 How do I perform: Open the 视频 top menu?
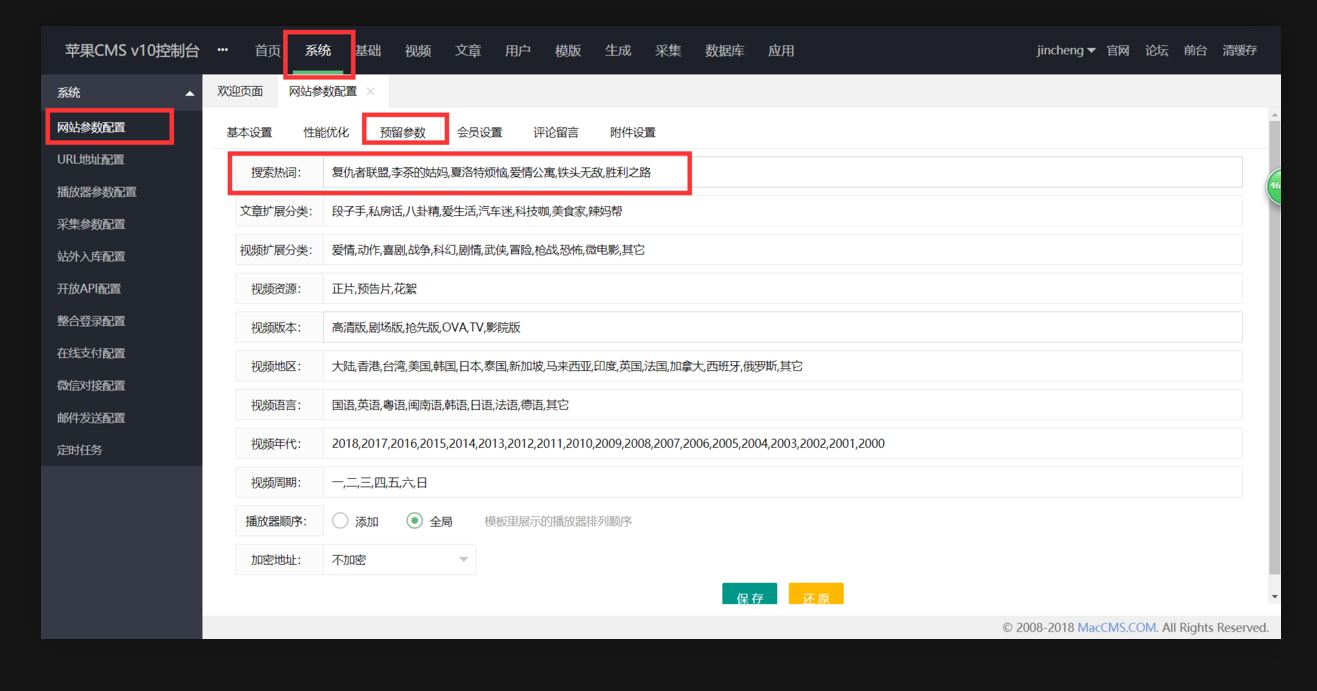(418, 50)
